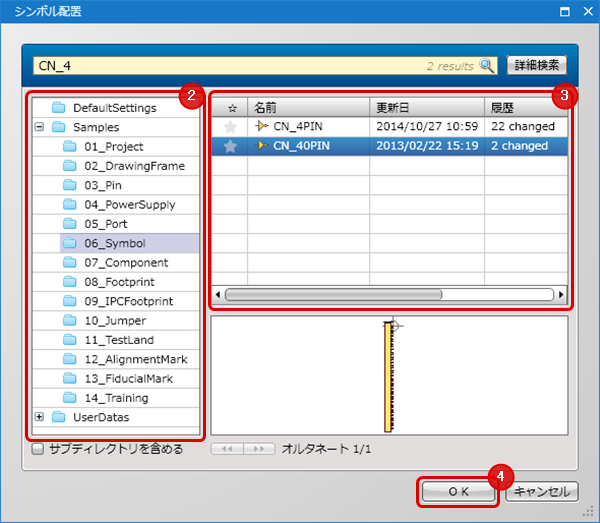The height and width of the screenshot is (523, 600).
Task: Click the horizontal scrollbar thumb
Action: (x=334, y=295)
